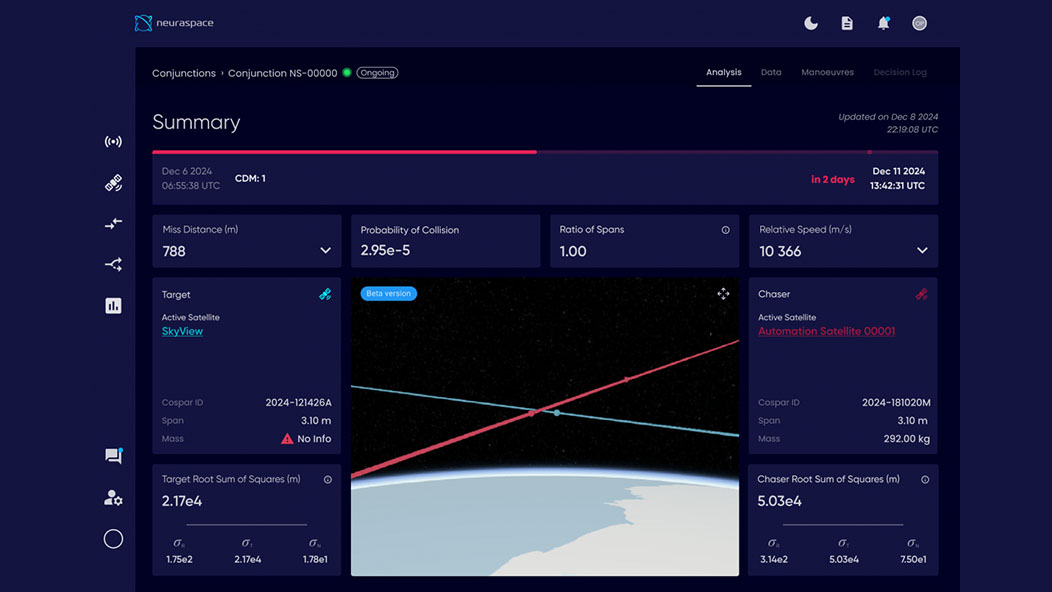Click chaser sigma value 3.14e2

[774, 560]
